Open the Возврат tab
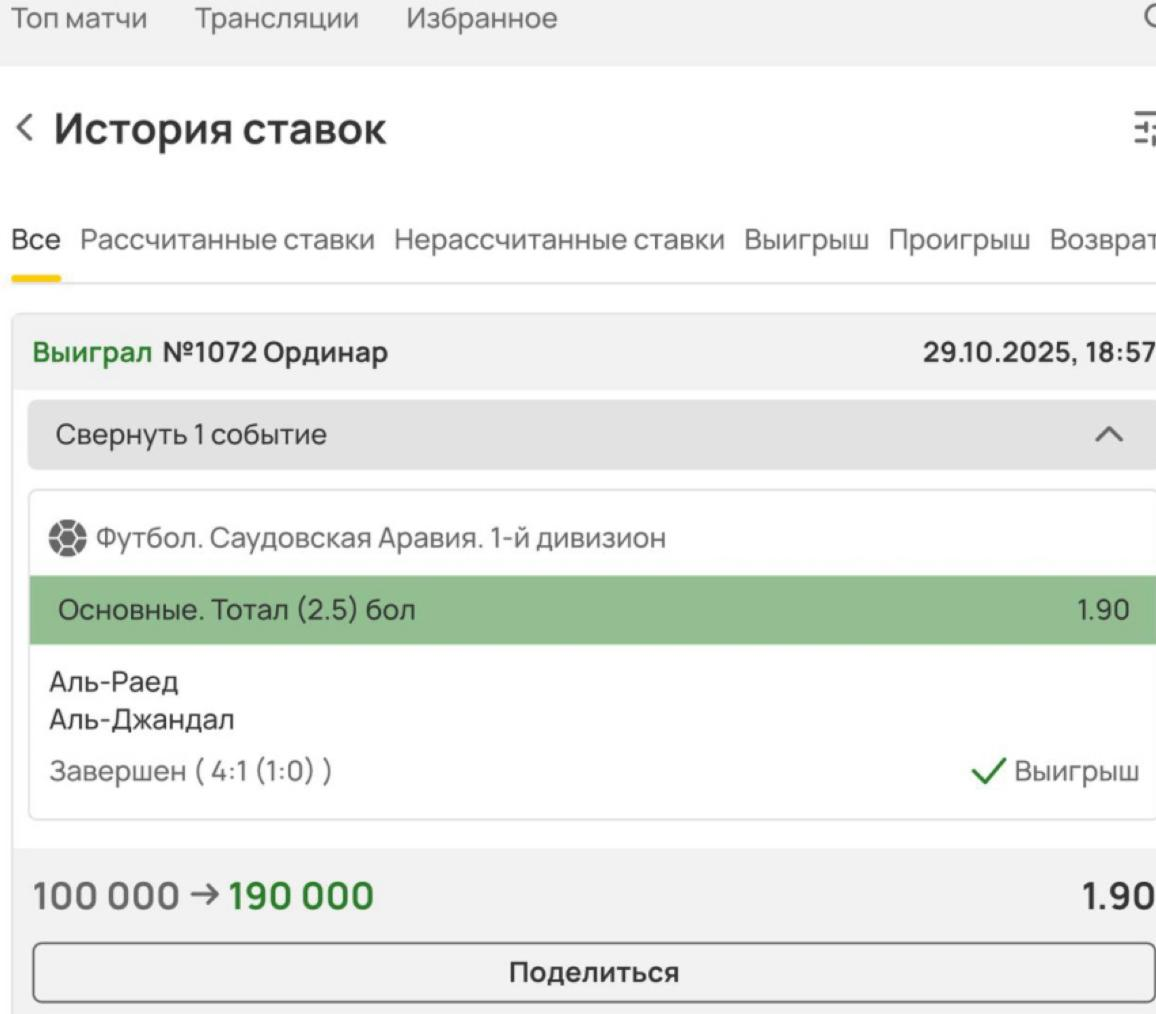The height and width of the screenshot is (1014, 1156). [1102, 240]
